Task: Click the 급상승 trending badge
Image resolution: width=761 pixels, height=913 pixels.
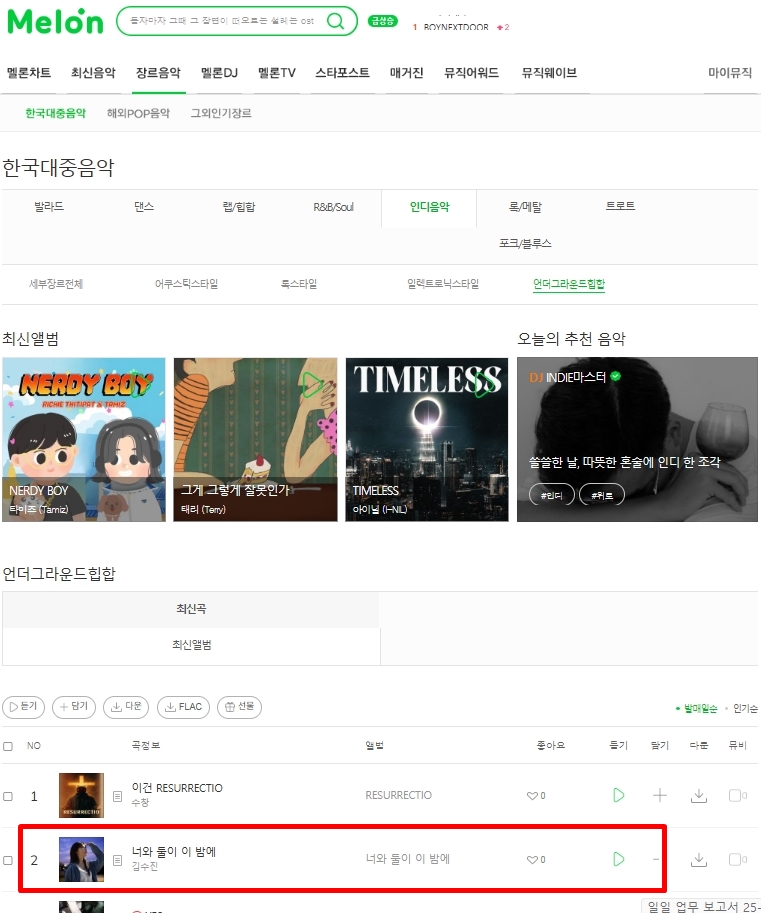Action: click(x=383, y=21)
